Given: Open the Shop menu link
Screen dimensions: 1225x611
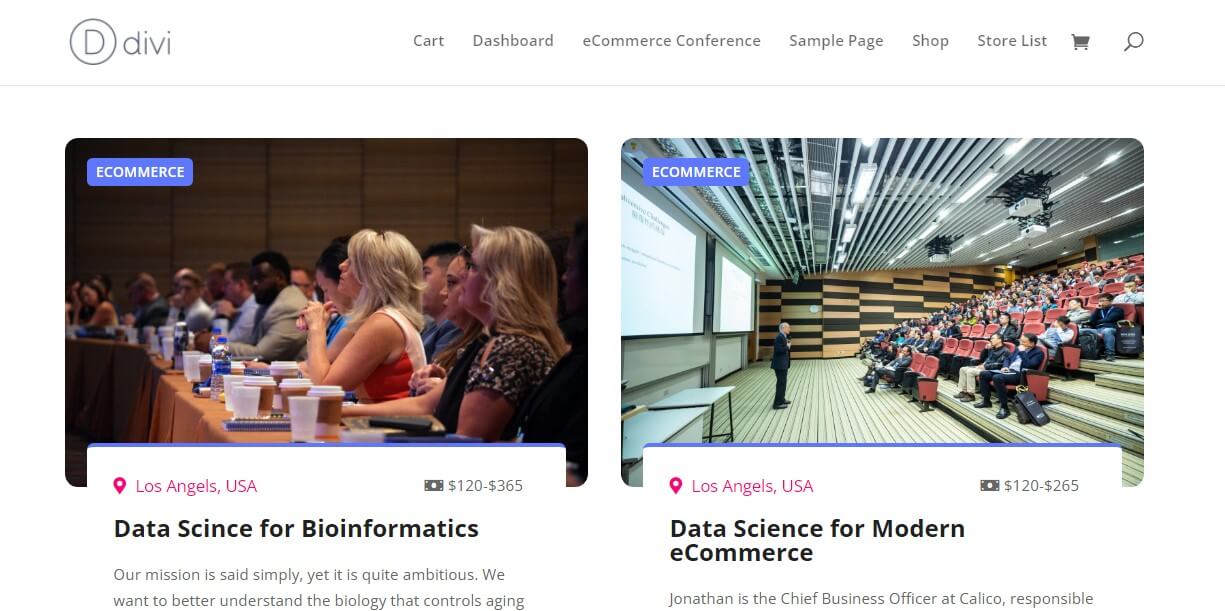Looking at the screenshot, I should click(930, 41).
